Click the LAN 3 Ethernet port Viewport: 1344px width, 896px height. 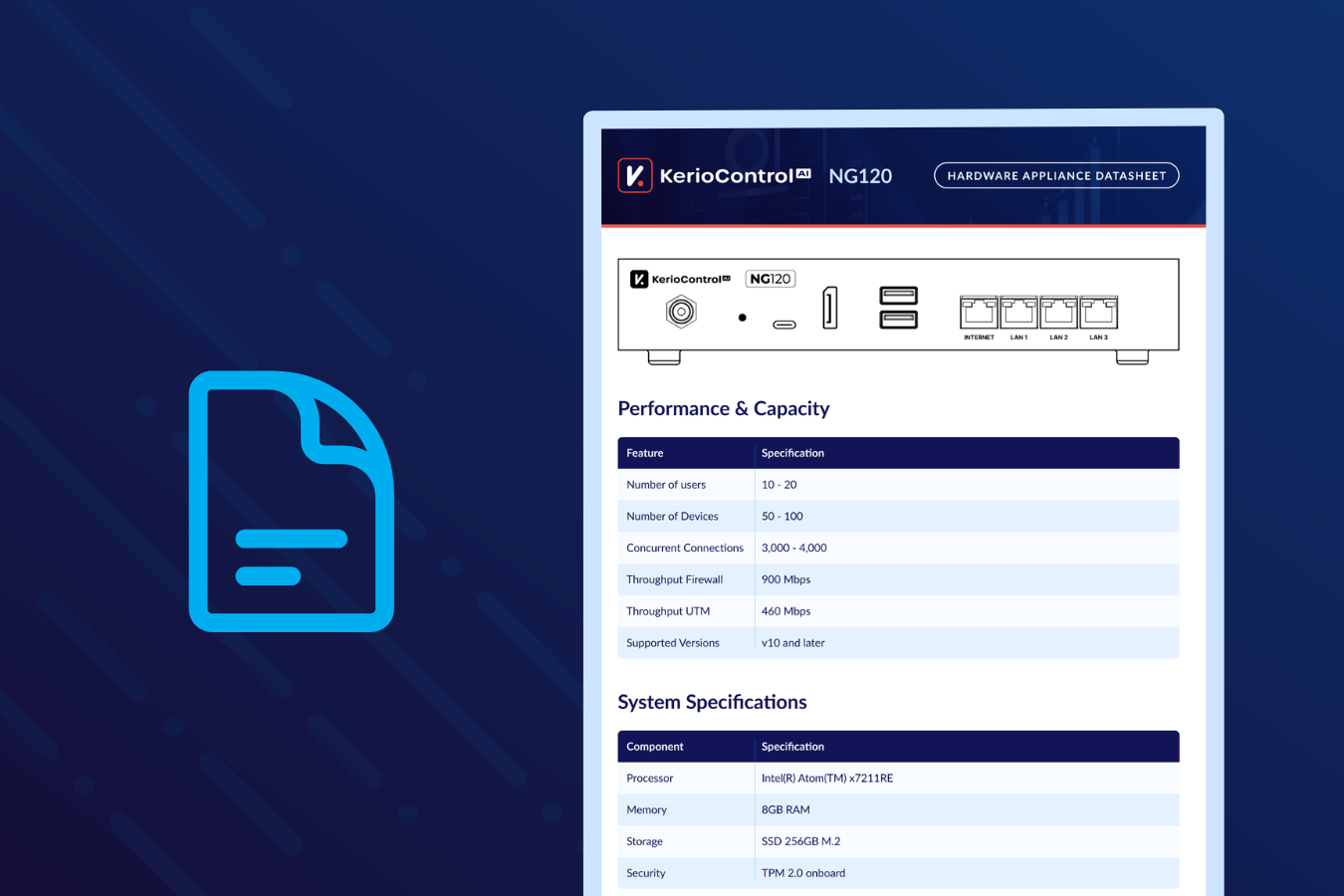(1098, 312)
